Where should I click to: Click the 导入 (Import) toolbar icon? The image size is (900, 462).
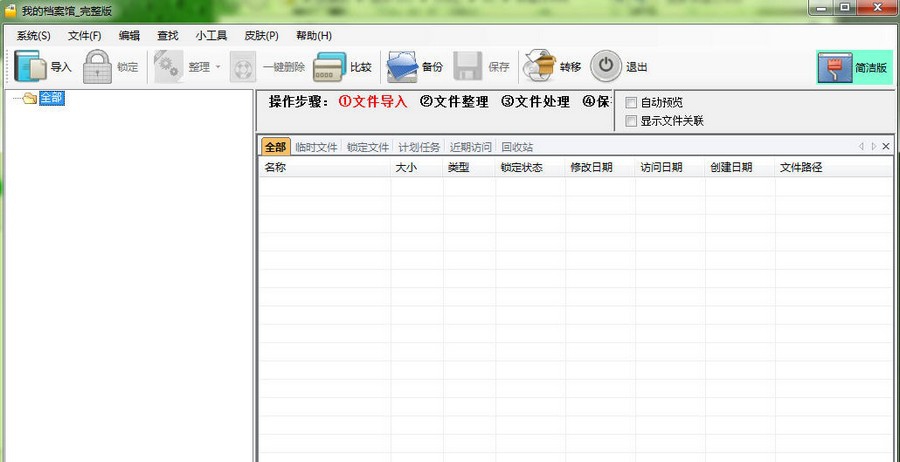[x=30, y=67]
